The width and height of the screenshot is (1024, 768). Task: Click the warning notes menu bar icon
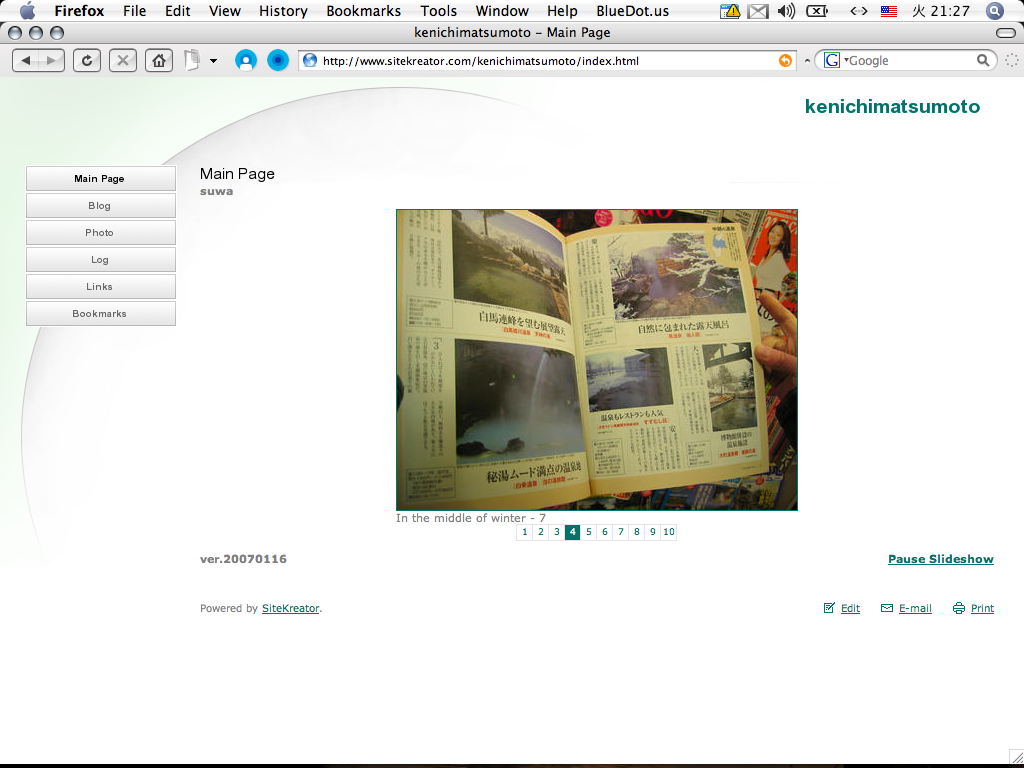tap(729, 11)
